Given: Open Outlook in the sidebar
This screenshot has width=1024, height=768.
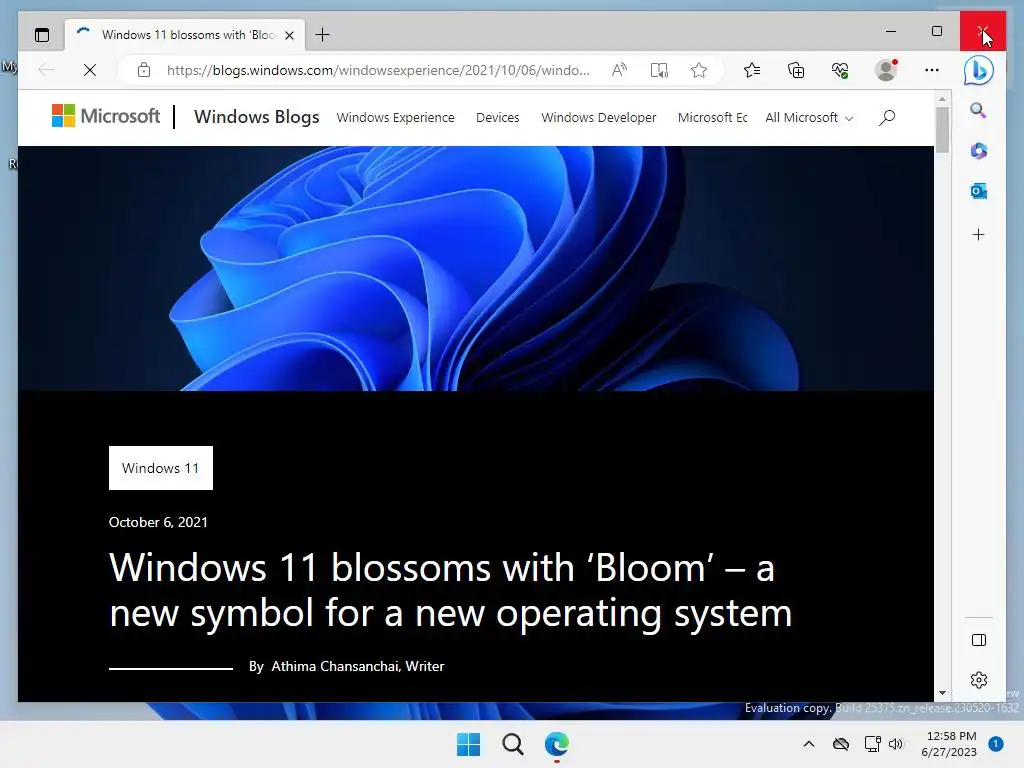Looking at the screenshot, I should [x=978, y=191].
